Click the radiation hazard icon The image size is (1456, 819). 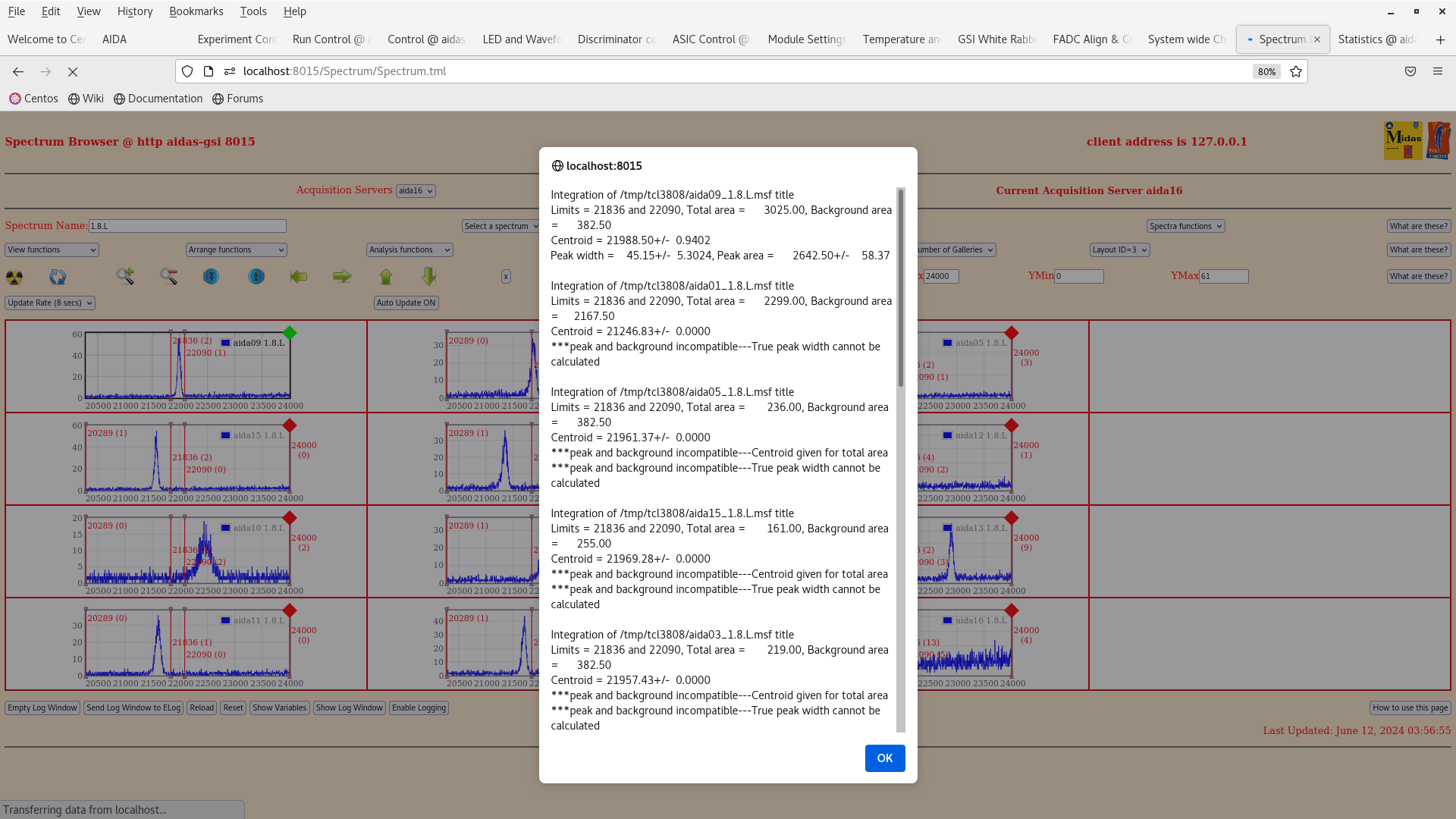[14, 277]
